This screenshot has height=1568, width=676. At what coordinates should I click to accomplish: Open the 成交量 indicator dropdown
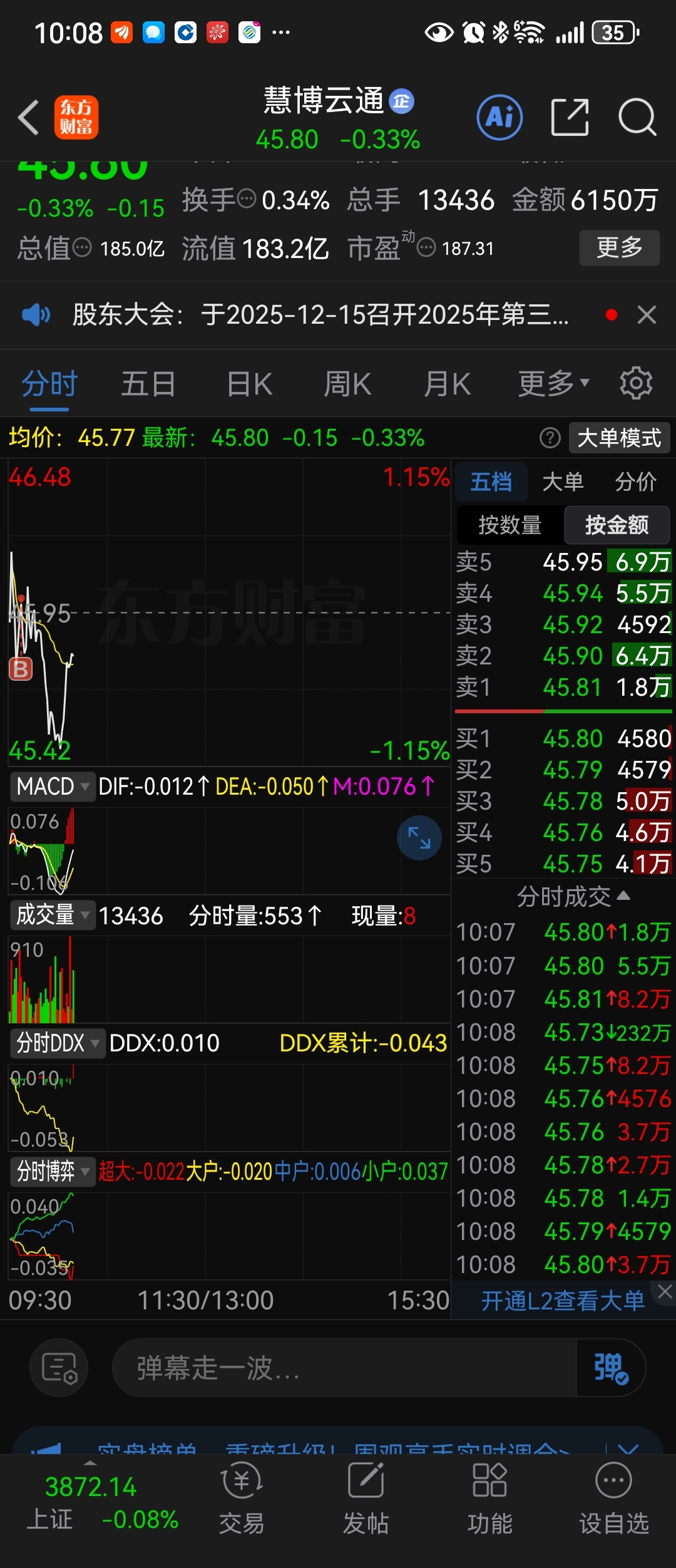coord(52,916)
